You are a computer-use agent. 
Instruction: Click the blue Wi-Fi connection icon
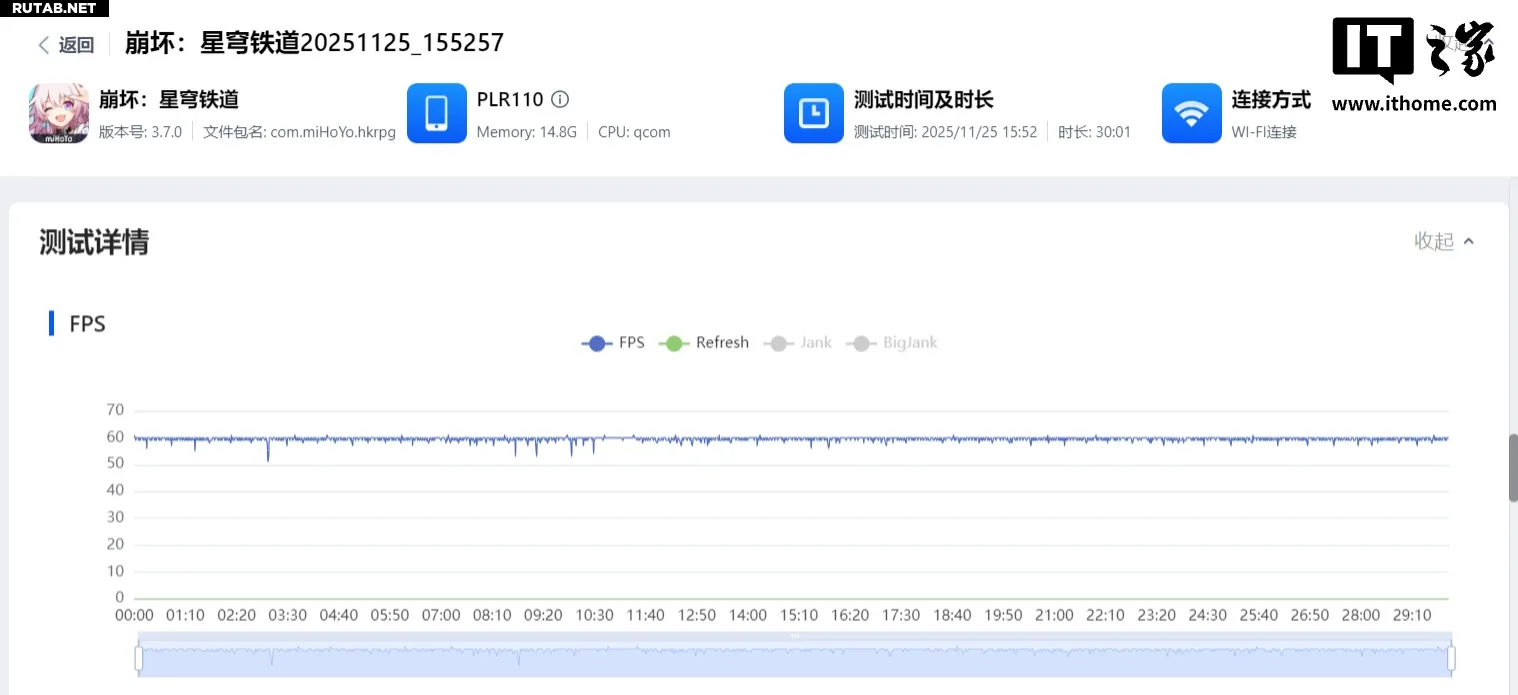click(x=1191, y=113)
